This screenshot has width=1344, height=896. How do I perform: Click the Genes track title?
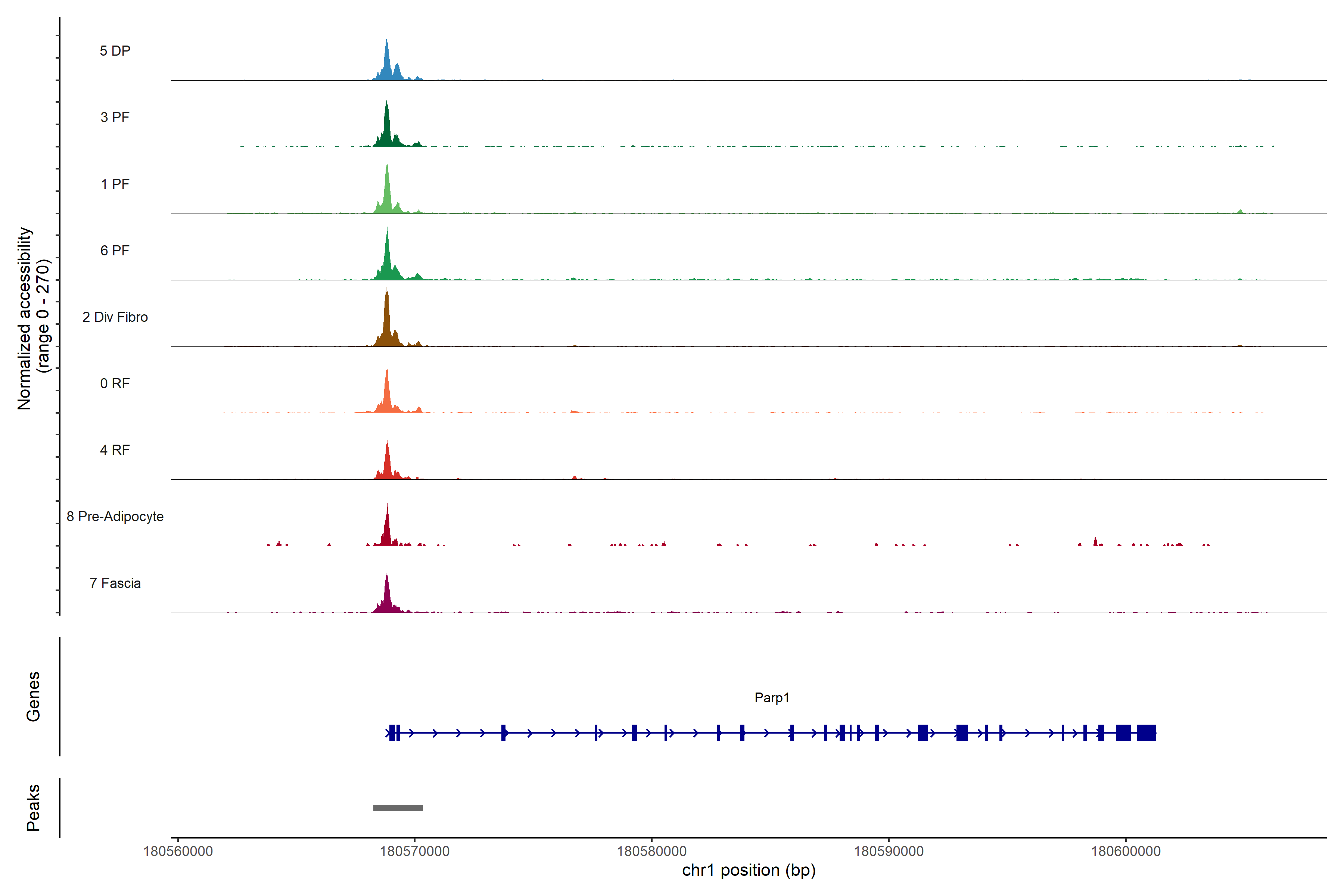tap(33, 697)
